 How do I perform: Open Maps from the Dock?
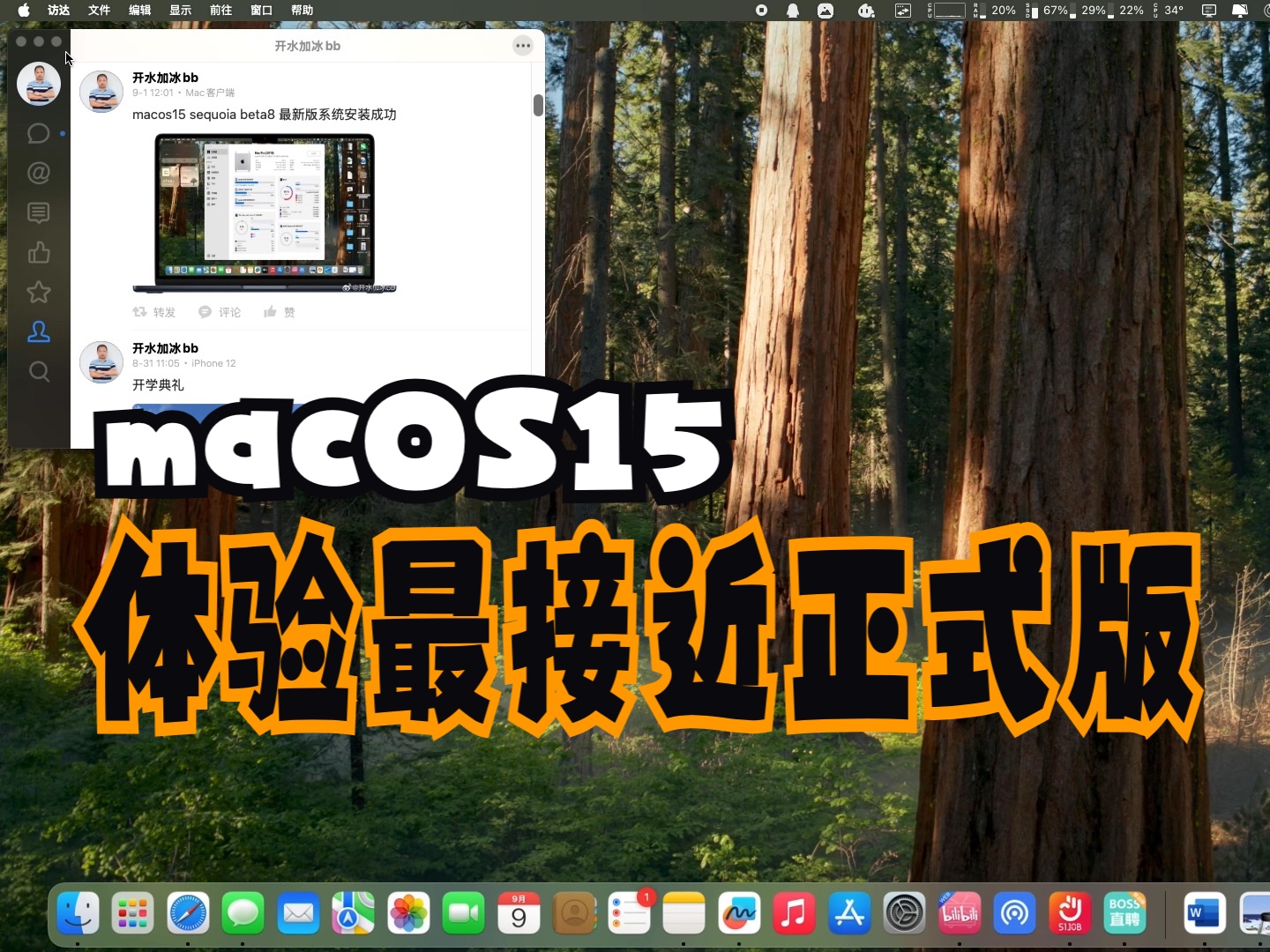tap(353, 913)
